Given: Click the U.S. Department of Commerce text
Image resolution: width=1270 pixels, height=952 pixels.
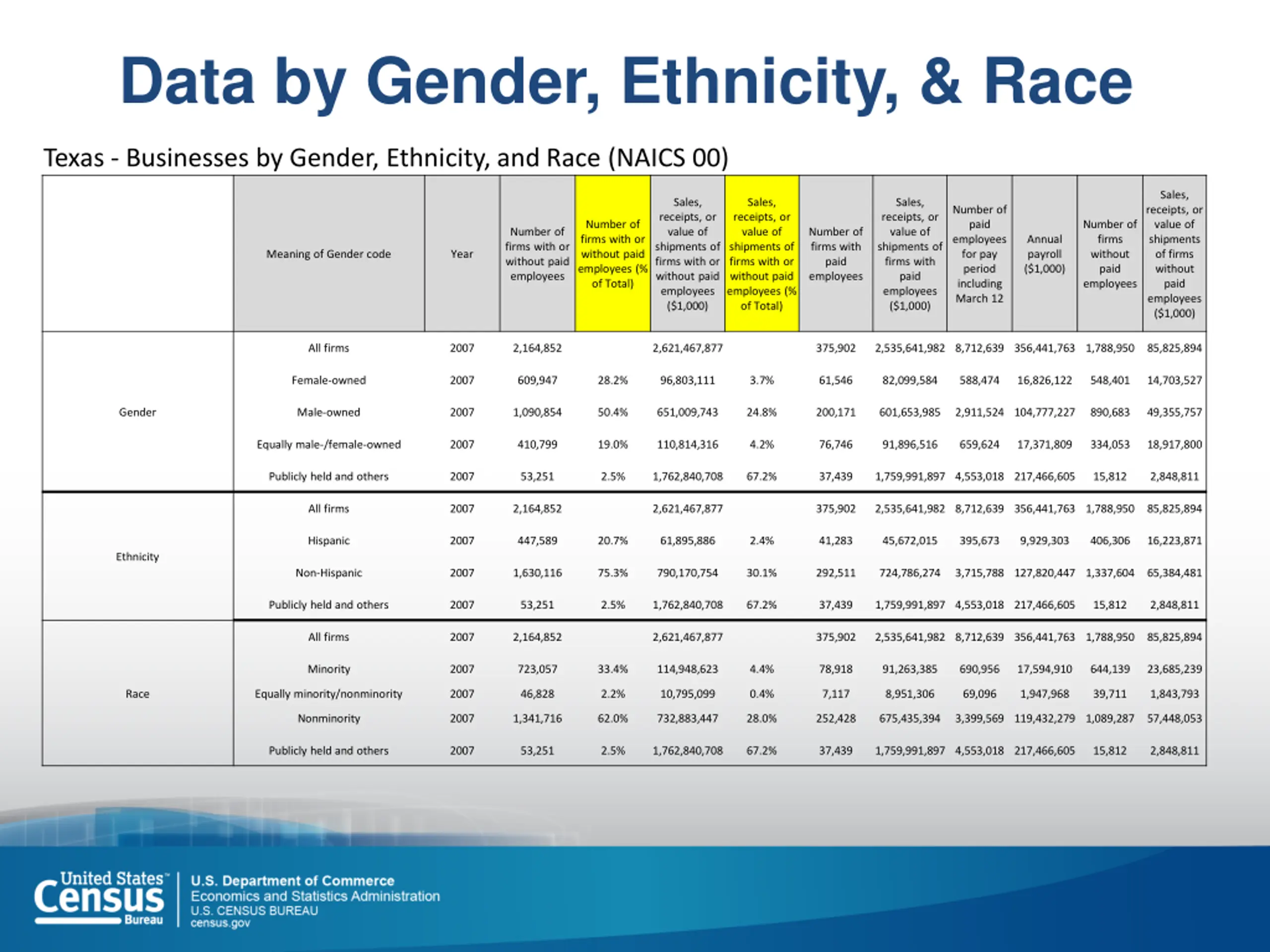Looking at the screenshot, I should pyautogui.click(x=292, y=881).
